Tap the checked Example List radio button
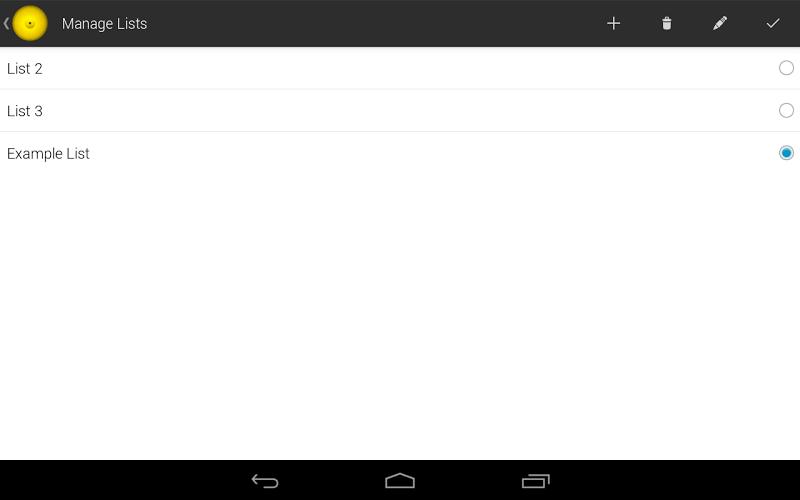Viewport: 800px width, 500px height. [786, 153]
